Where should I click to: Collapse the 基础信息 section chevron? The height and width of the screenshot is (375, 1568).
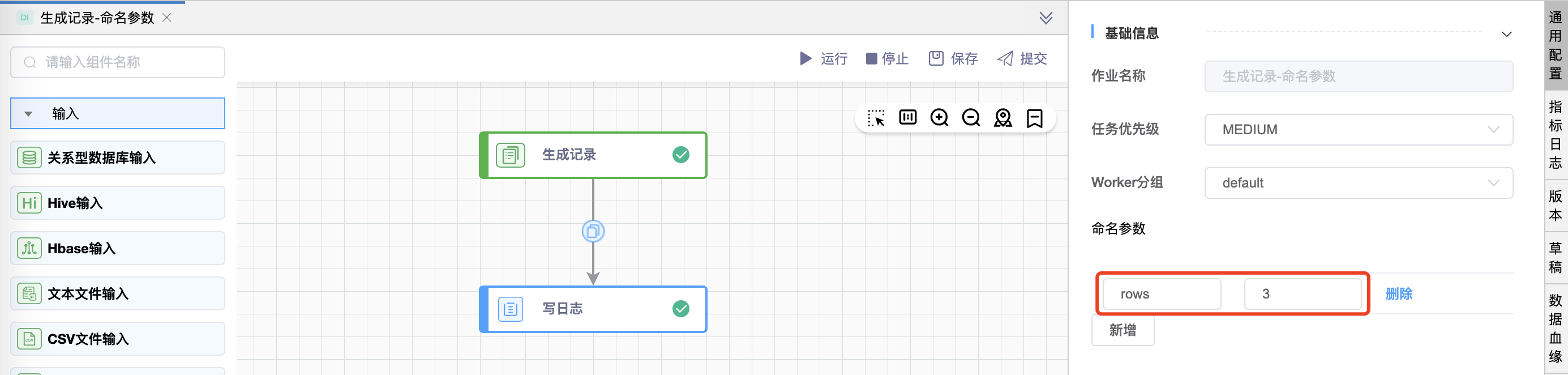1506,34
